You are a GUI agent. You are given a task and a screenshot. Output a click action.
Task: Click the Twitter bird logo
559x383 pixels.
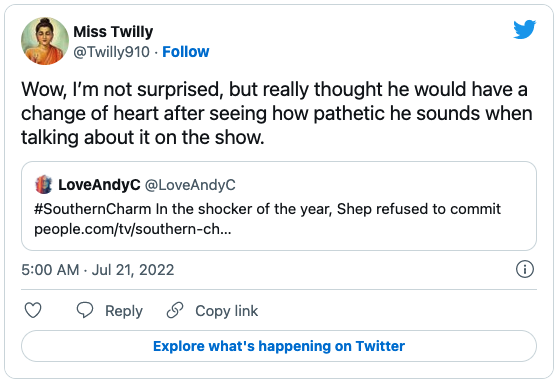(x=524, y=29)
